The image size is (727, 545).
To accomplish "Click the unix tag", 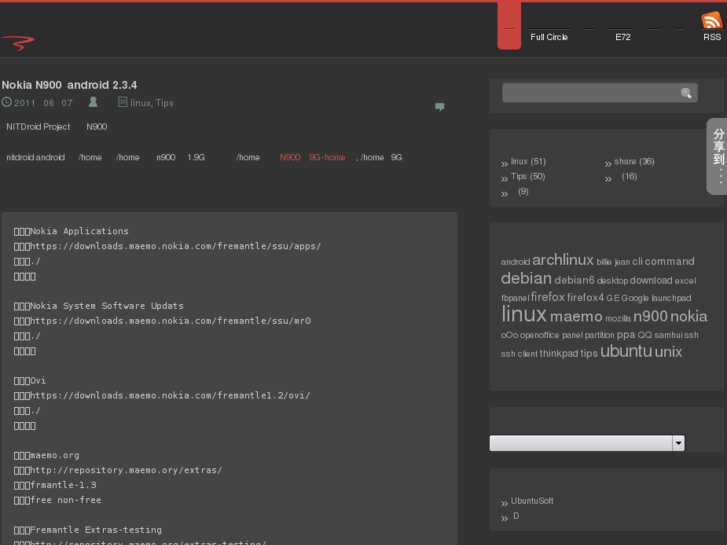I will pyautogui.click(x=668, y=352).
